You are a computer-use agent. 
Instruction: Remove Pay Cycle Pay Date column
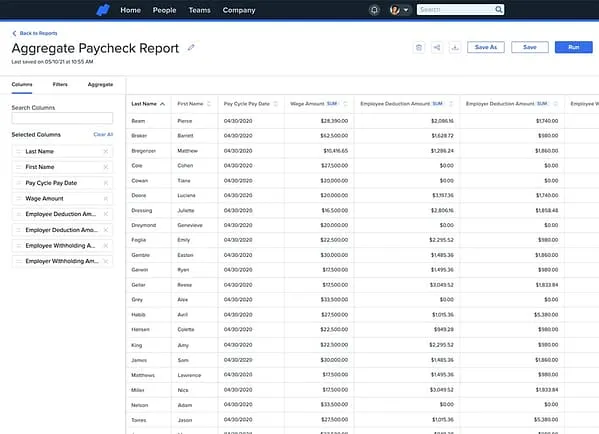pyautogui.click(x=106, y=183)
